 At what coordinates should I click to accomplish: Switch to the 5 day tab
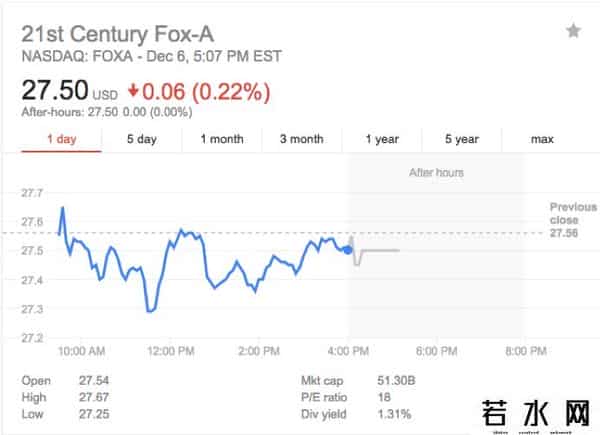click(142, 139)
